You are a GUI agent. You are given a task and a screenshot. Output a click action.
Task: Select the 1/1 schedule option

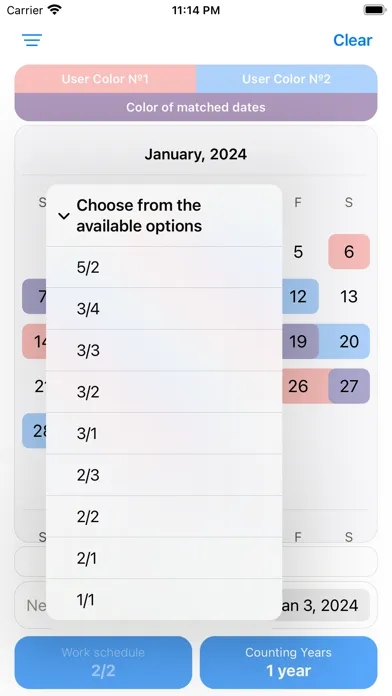[164, 599]
